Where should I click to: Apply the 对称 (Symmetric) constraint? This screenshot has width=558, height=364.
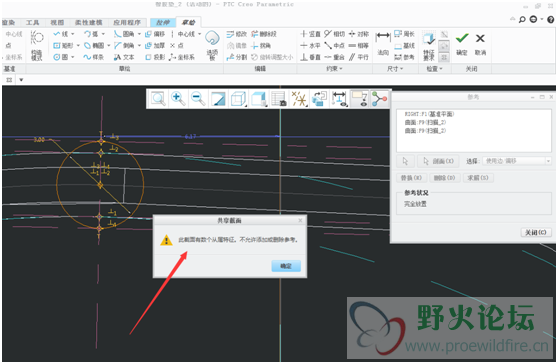(x=358, y=34)
